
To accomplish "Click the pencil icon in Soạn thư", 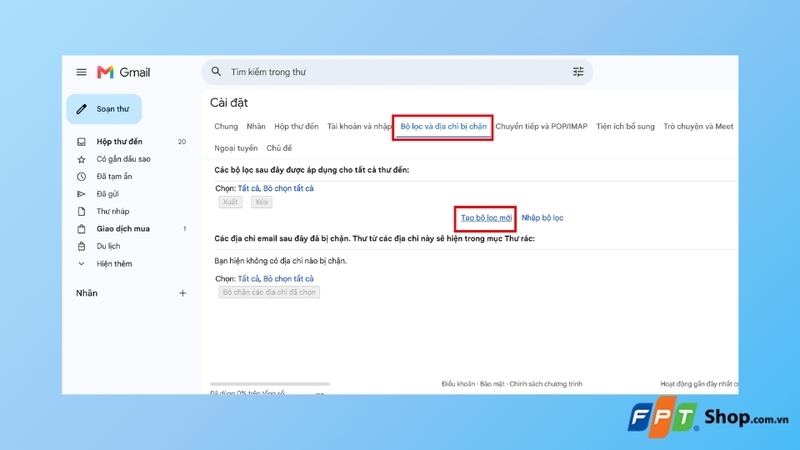I will click(82, 109).
